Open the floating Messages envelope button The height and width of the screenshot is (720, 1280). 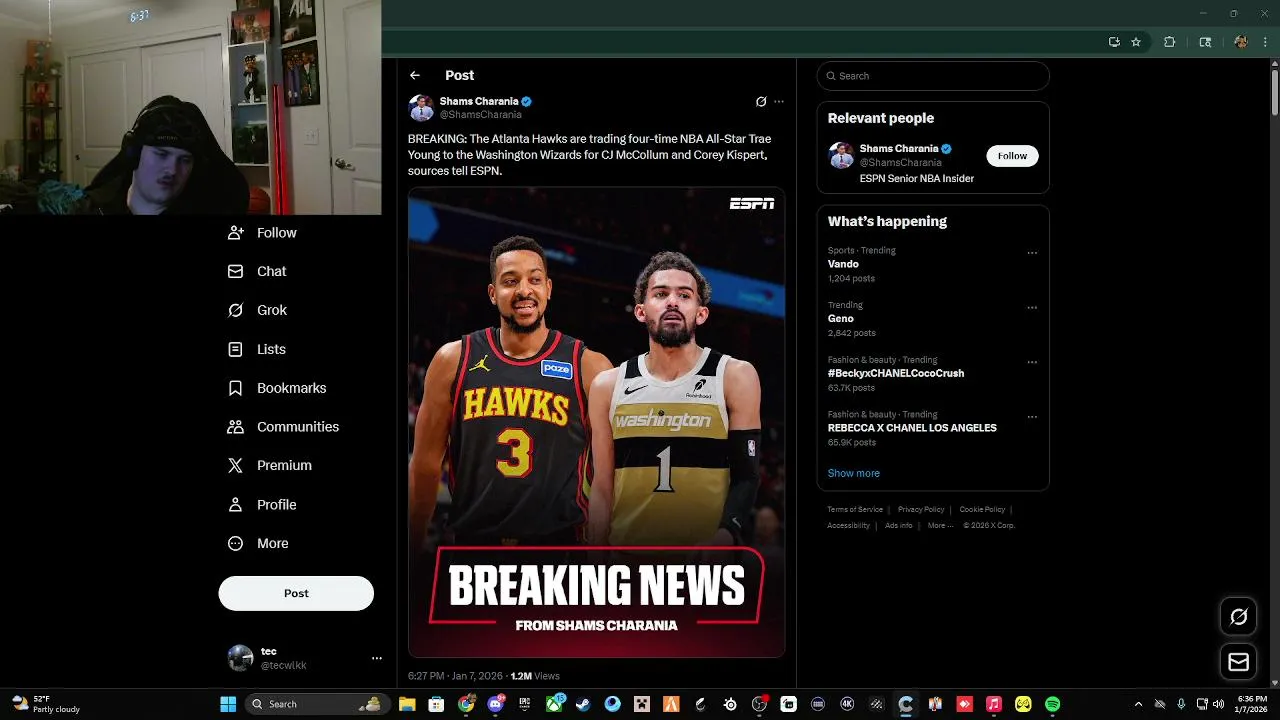(1238, 662)
